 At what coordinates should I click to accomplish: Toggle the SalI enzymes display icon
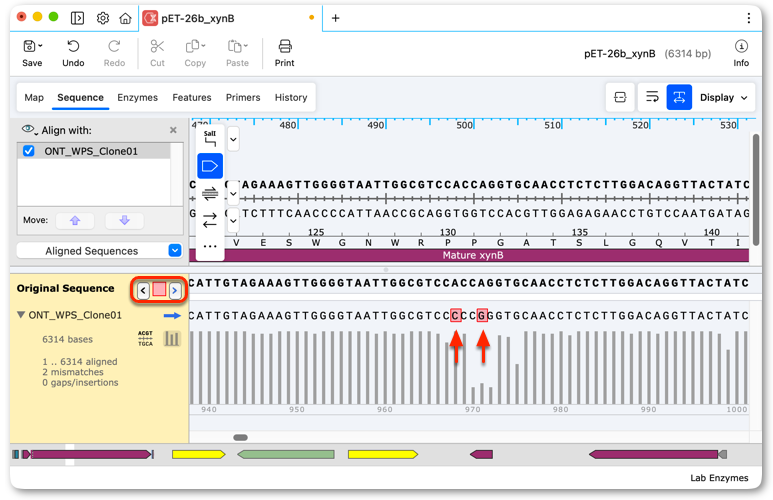tap(210, 139)
